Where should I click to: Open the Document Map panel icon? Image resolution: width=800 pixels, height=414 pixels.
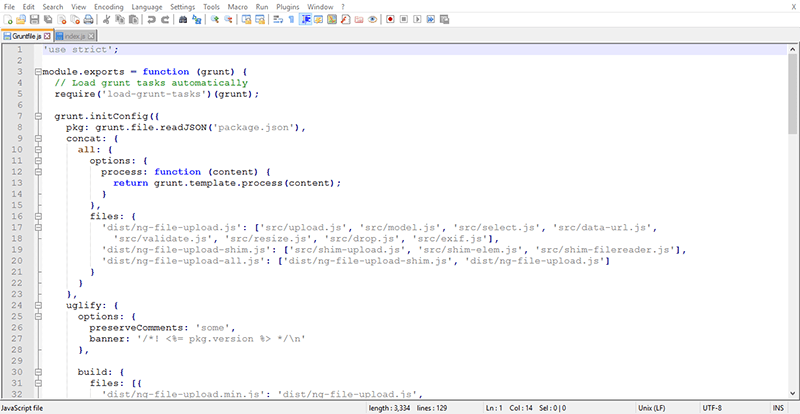[x=332, y=19]
